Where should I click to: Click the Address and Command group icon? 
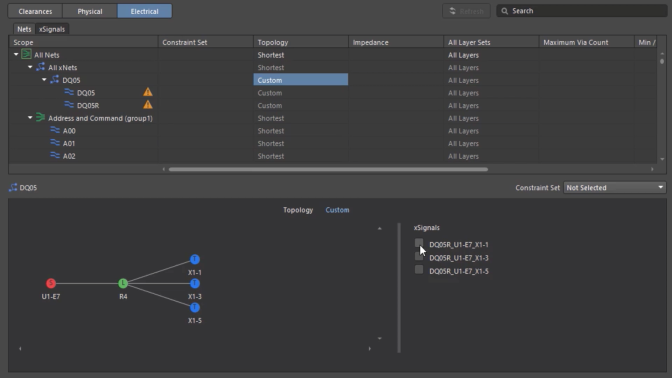coord(41,117)
